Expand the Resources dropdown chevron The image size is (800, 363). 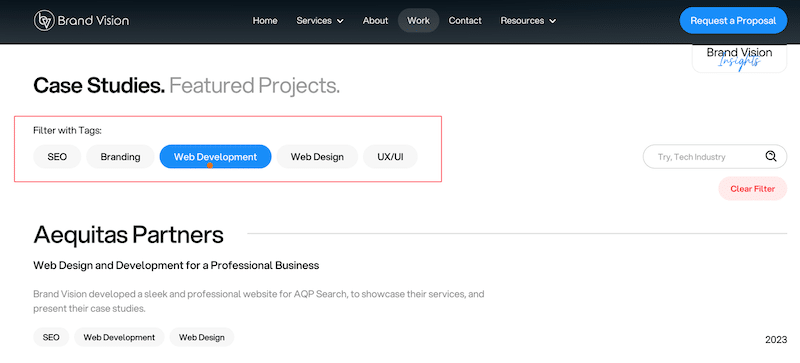[553, 21]
